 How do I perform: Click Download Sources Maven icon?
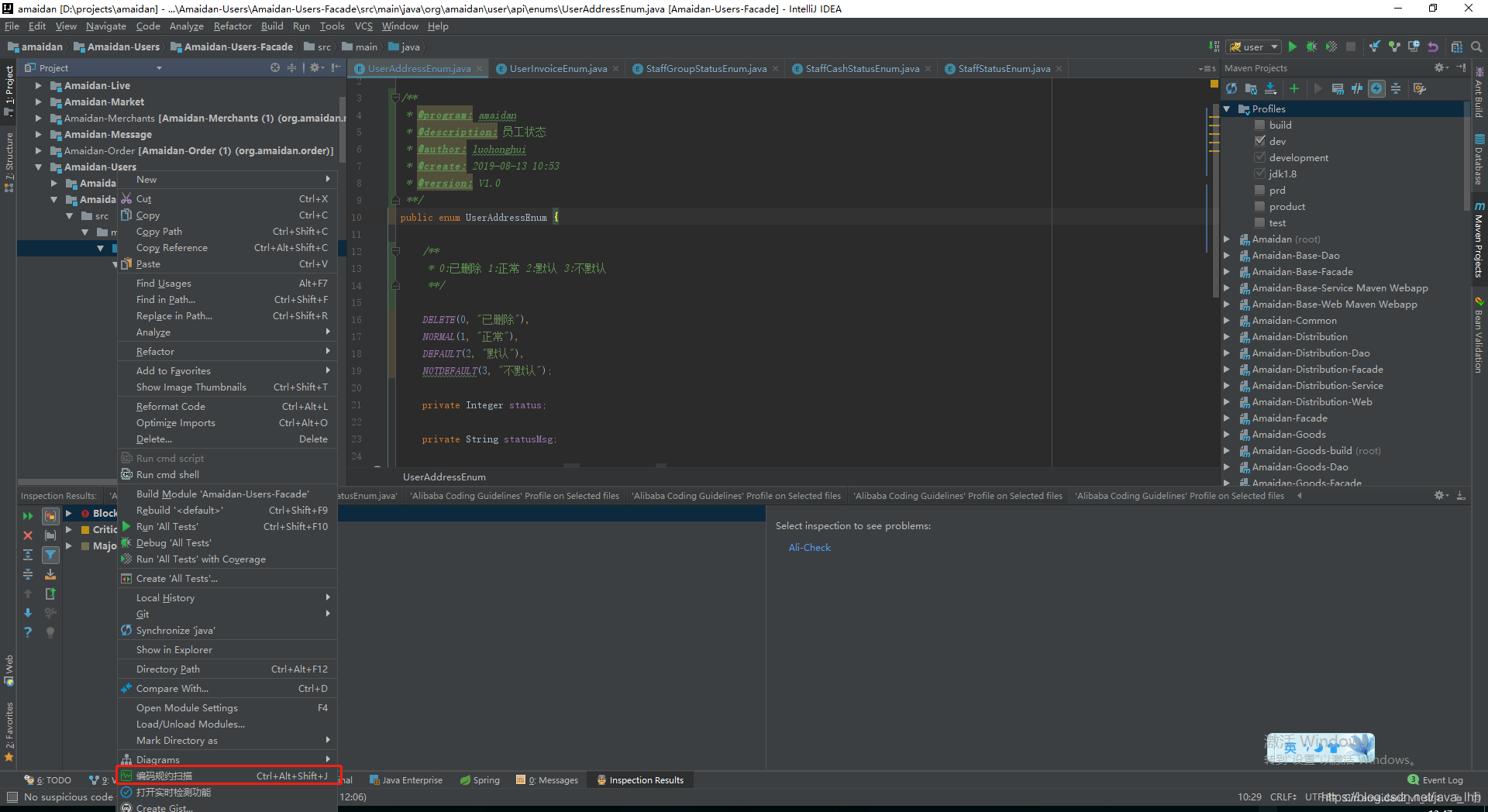(1271, 88)
